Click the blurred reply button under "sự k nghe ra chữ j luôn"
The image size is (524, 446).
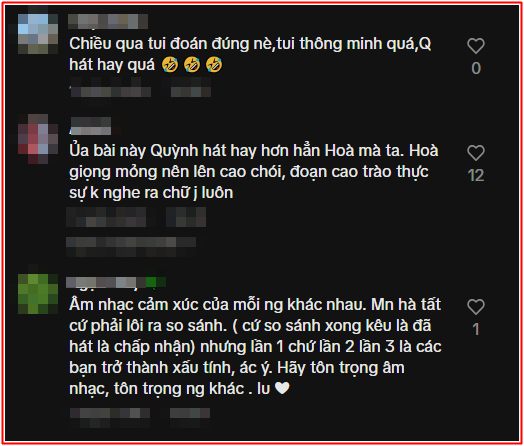tap(186, 217)
